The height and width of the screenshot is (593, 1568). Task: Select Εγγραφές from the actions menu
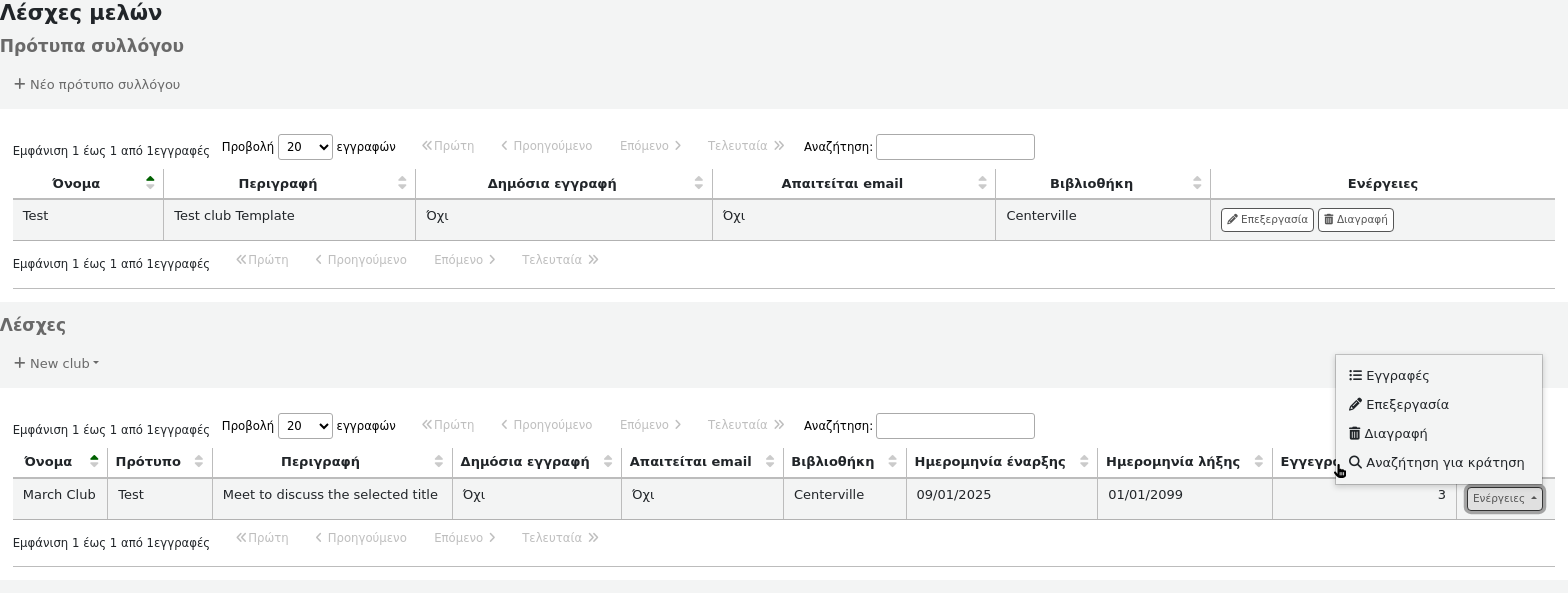coord(1397,376)
